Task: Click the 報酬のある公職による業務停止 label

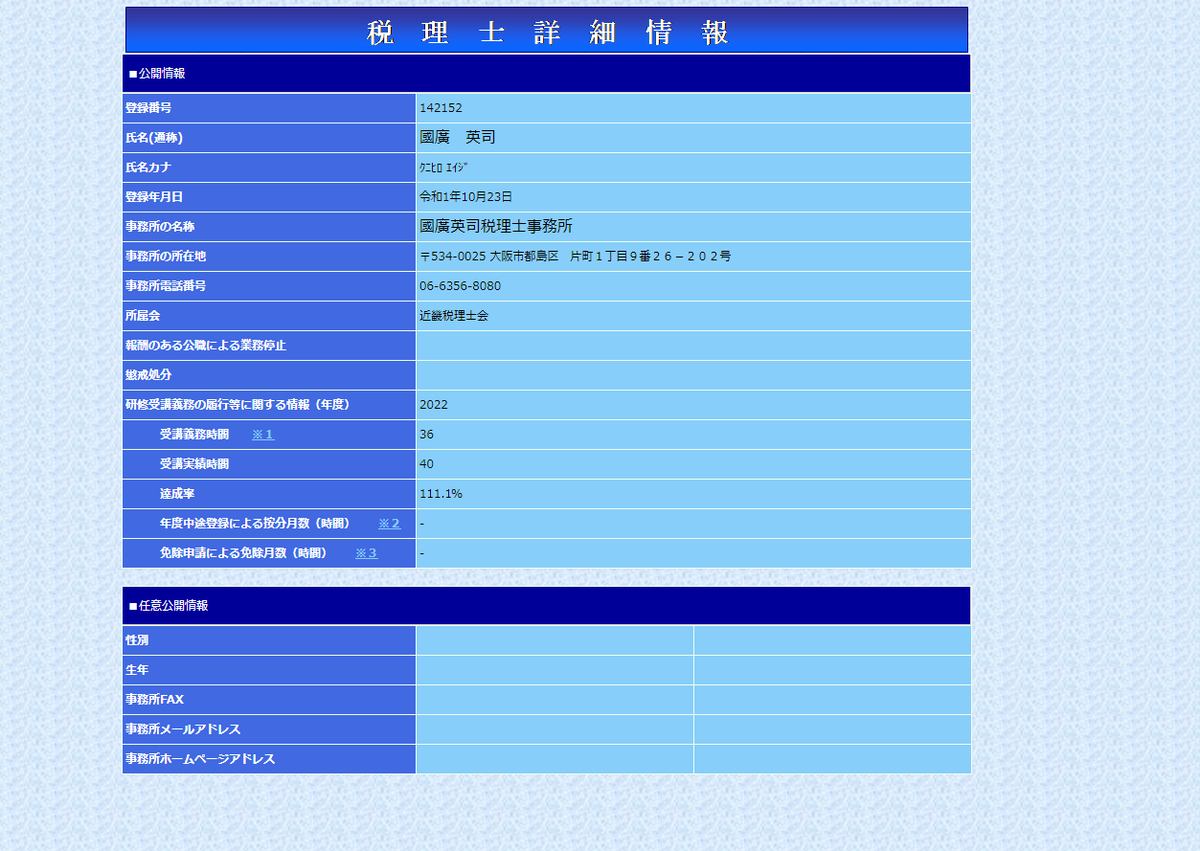Action: coord(206,345)
